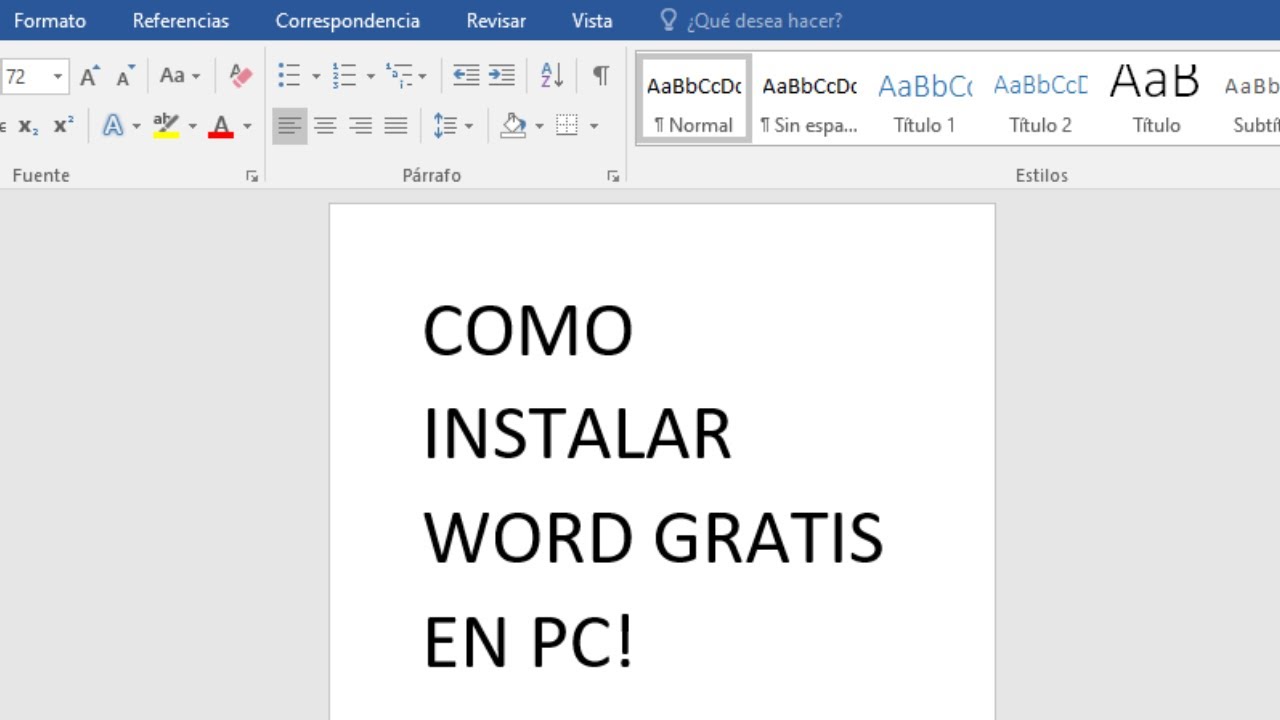Start a numbered list

click(344, 76)
